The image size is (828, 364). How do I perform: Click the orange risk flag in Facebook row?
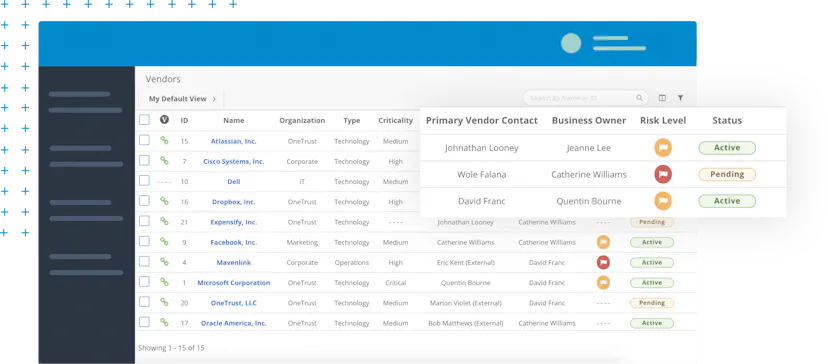point(603,242)
